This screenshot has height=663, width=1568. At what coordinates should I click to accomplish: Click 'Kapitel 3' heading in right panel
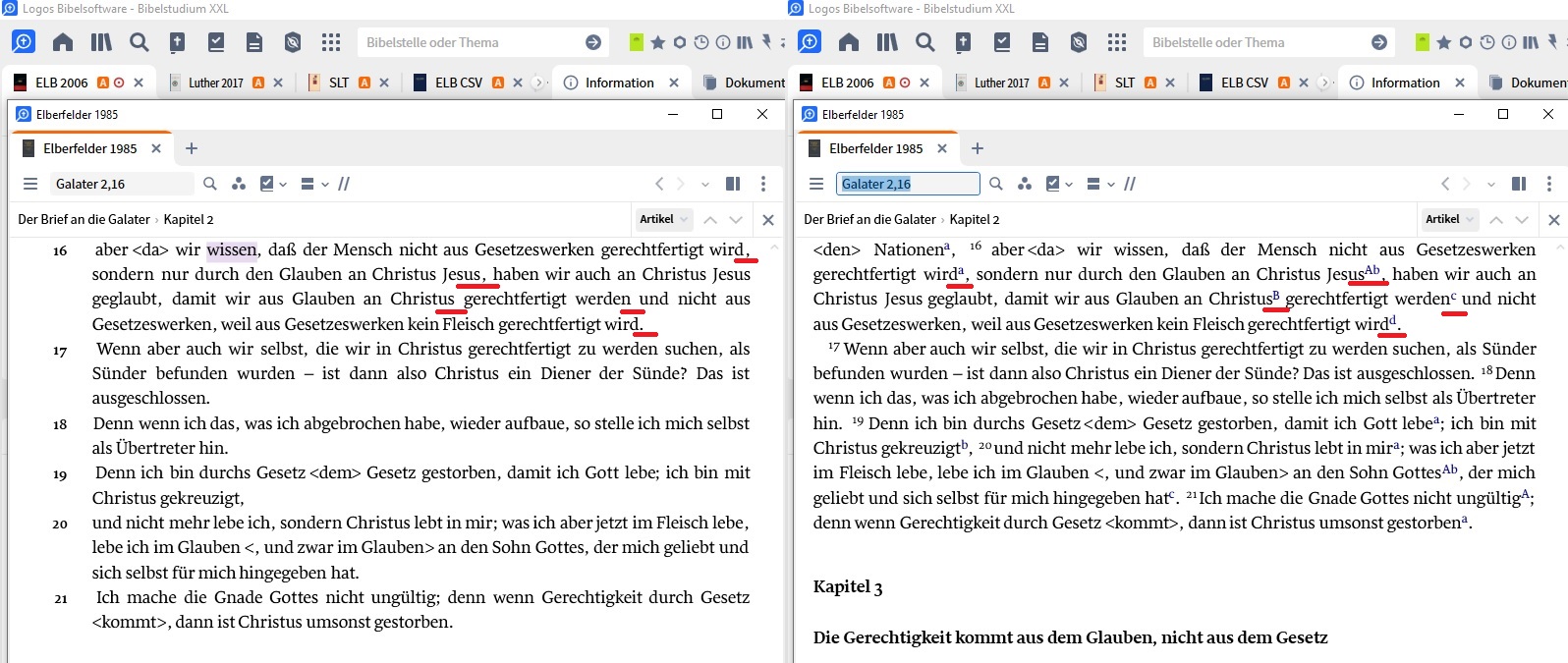[x=848, y=586]
